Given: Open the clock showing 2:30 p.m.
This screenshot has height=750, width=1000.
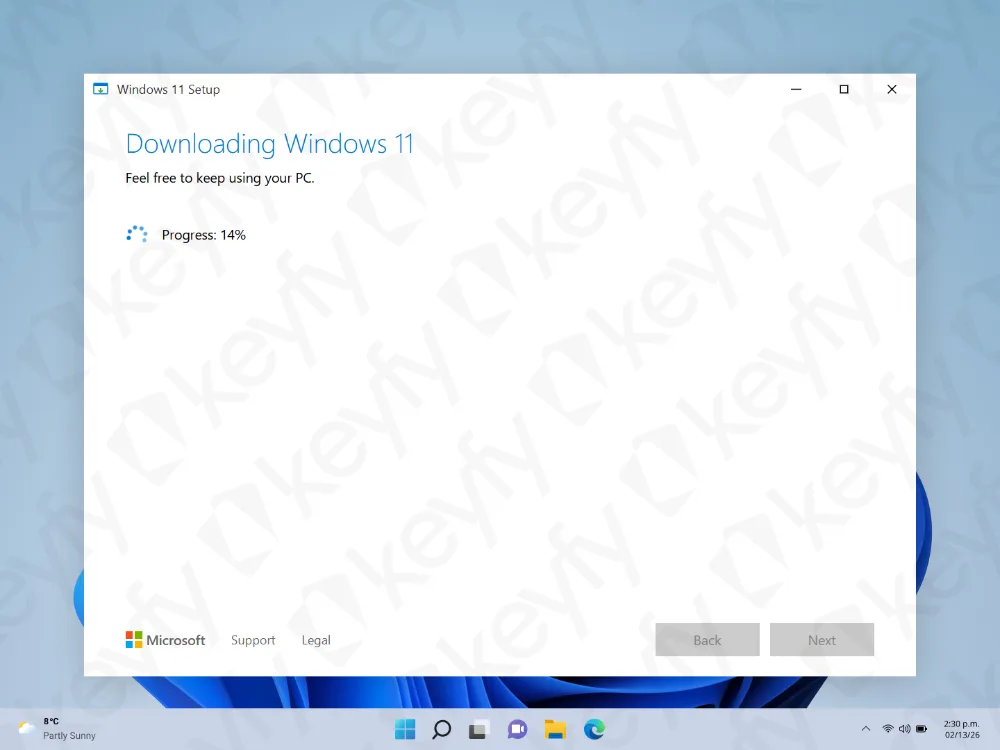Looking at the screenshot, I should [962, 729].
